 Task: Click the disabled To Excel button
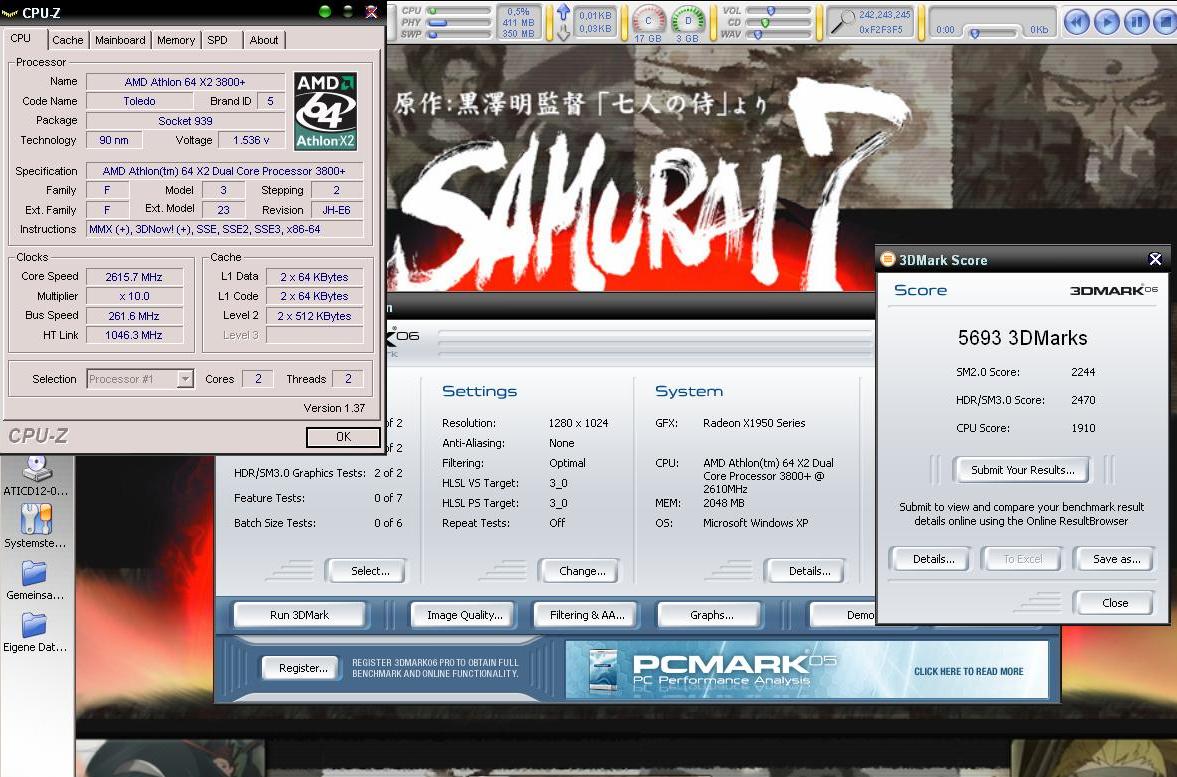(x=1022, y=559)
